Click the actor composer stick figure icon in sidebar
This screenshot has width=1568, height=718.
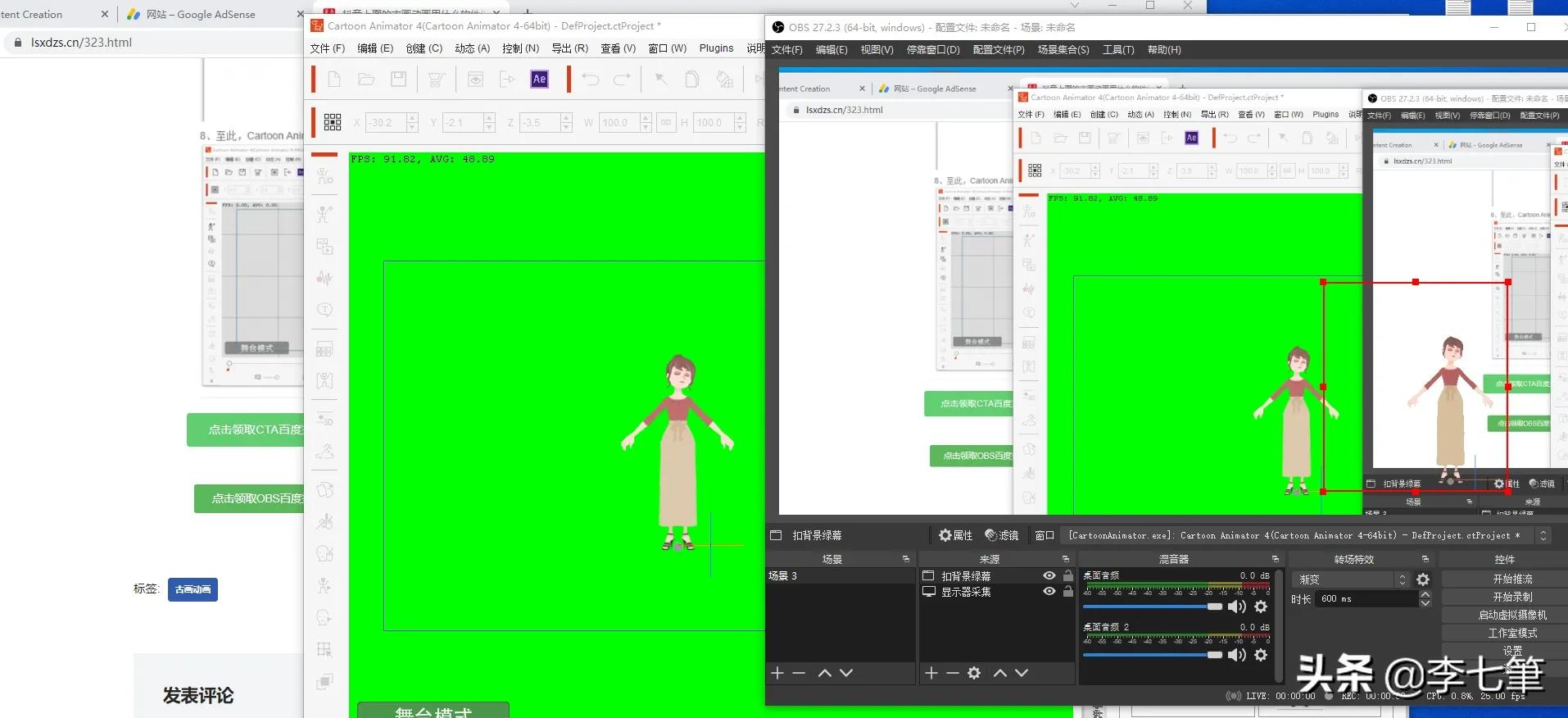(x=325, y=176)
